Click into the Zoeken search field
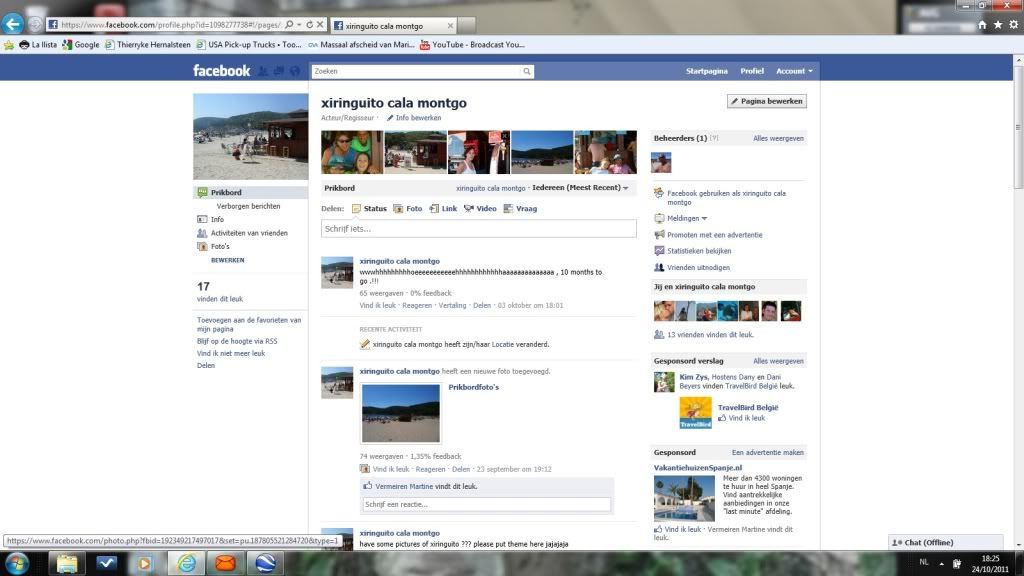This screenshot has height=576, width=1024. pos(417,71)
